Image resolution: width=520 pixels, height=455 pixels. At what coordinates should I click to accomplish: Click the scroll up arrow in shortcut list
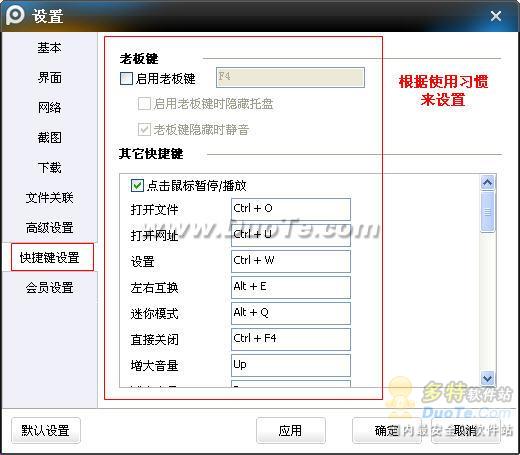click(488, 182)
